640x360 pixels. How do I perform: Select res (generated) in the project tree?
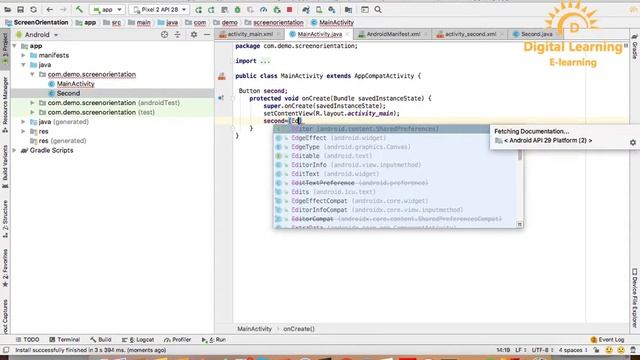pyautogui.click(x=62, y=141)
